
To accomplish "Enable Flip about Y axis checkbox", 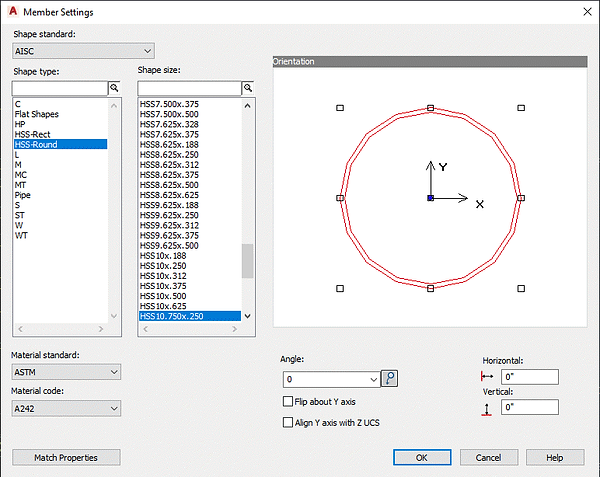I will pos(288,401).
